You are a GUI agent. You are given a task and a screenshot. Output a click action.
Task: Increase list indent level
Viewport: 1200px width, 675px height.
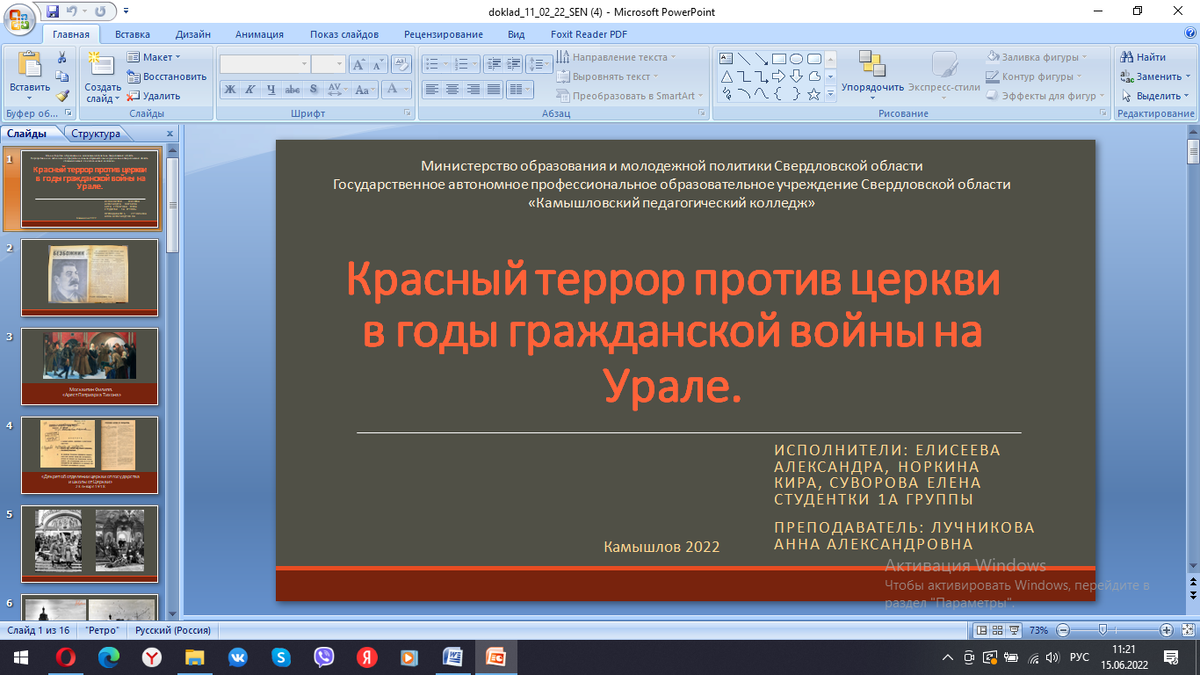point(512,63)
